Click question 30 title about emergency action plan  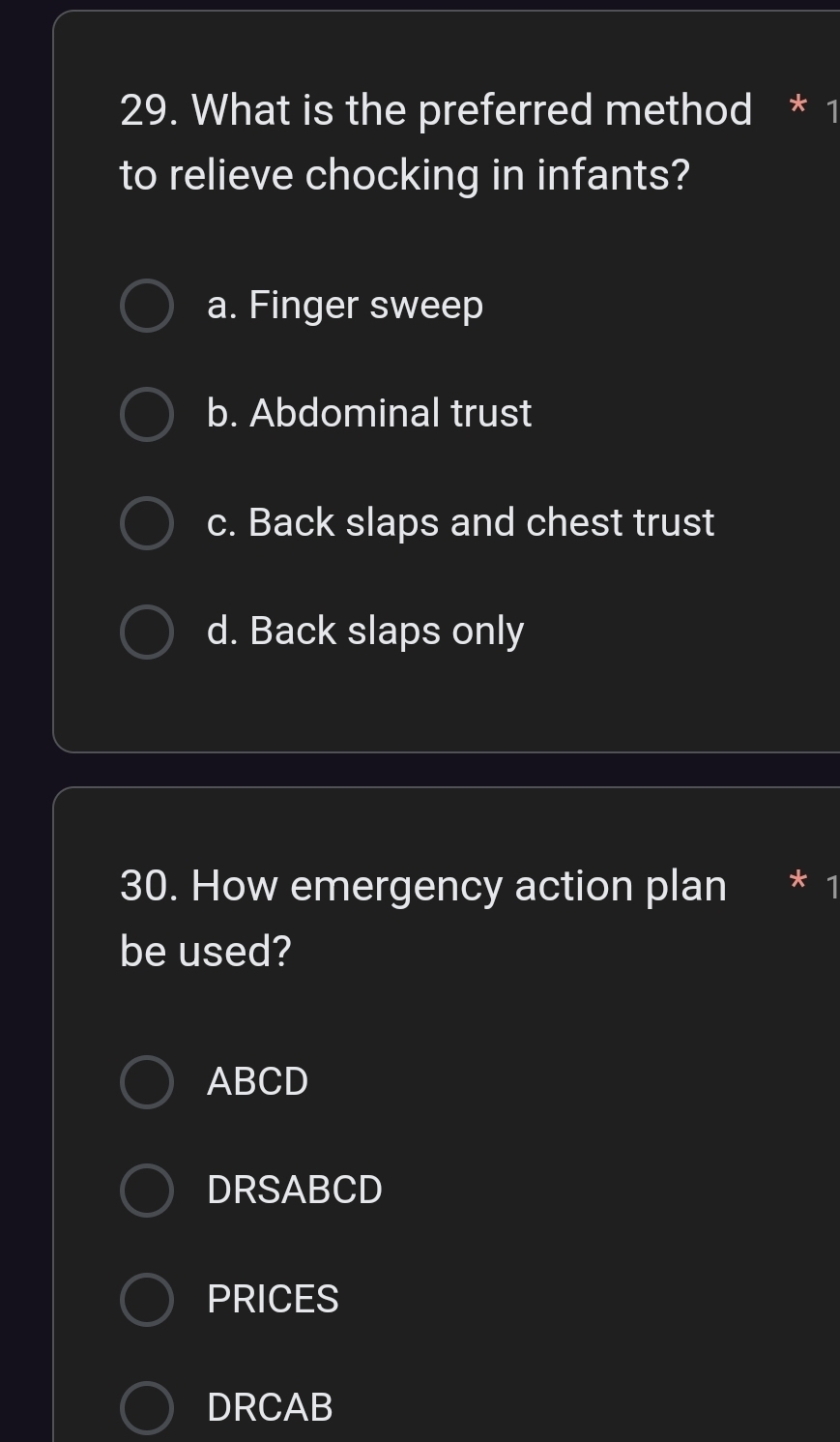[x=422, y=918]
